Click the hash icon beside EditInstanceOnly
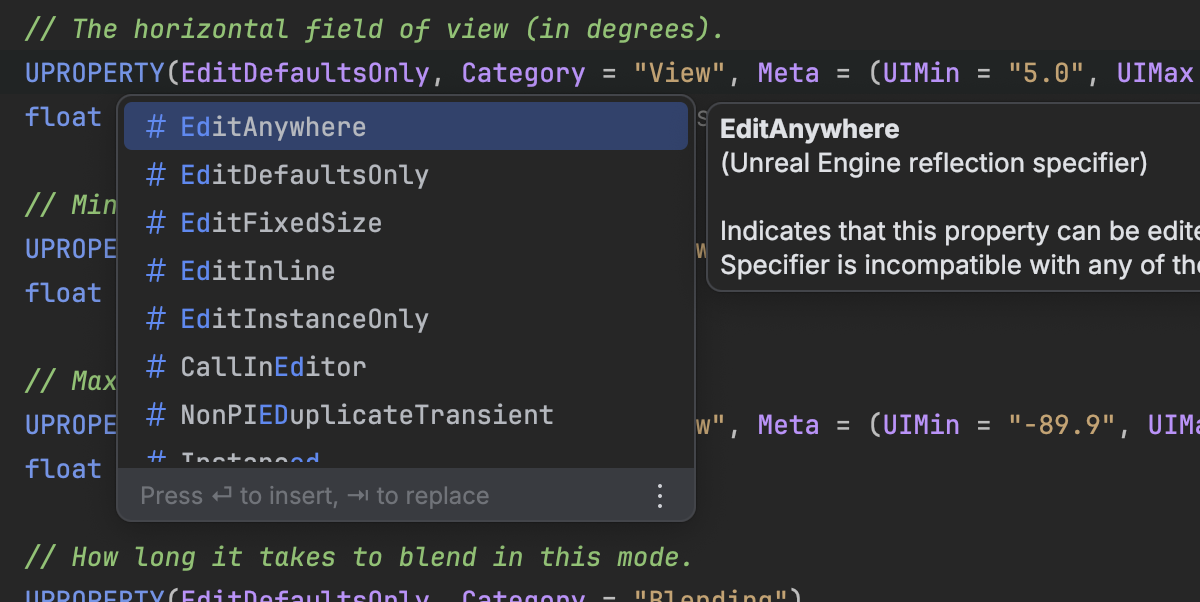This screenshot has height=602, width=1200. 156,319
